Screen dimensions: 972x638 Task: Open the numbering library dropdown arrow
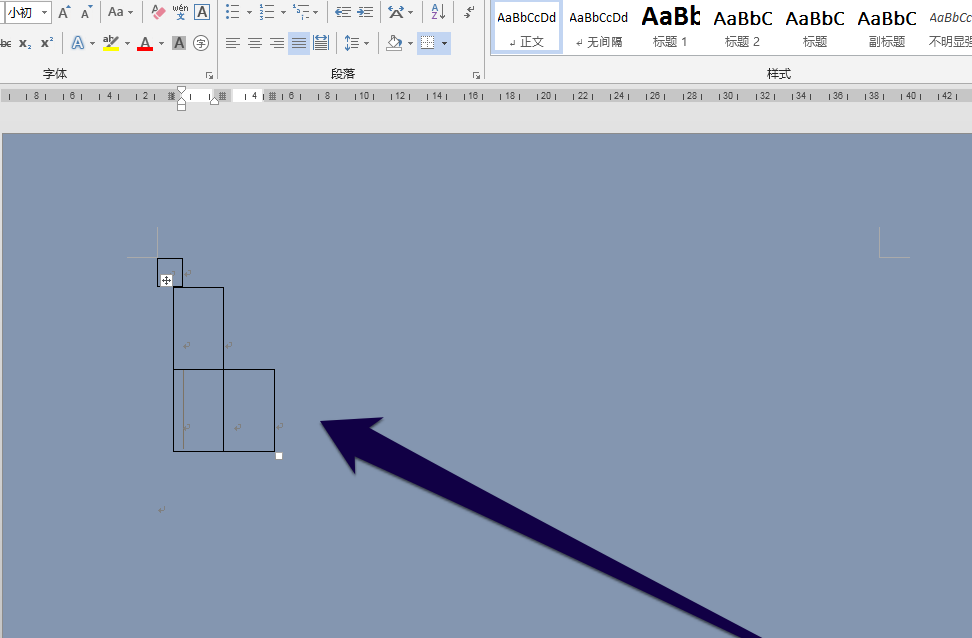tap(283, 12)
